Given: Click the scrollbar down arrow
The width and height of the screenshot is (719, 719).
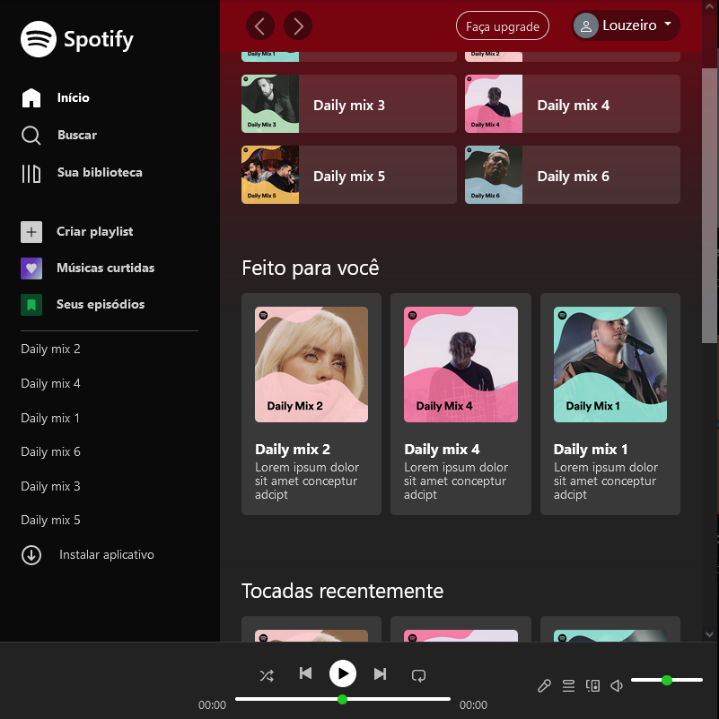Looking at the screenshot, I should click(709, 635).
